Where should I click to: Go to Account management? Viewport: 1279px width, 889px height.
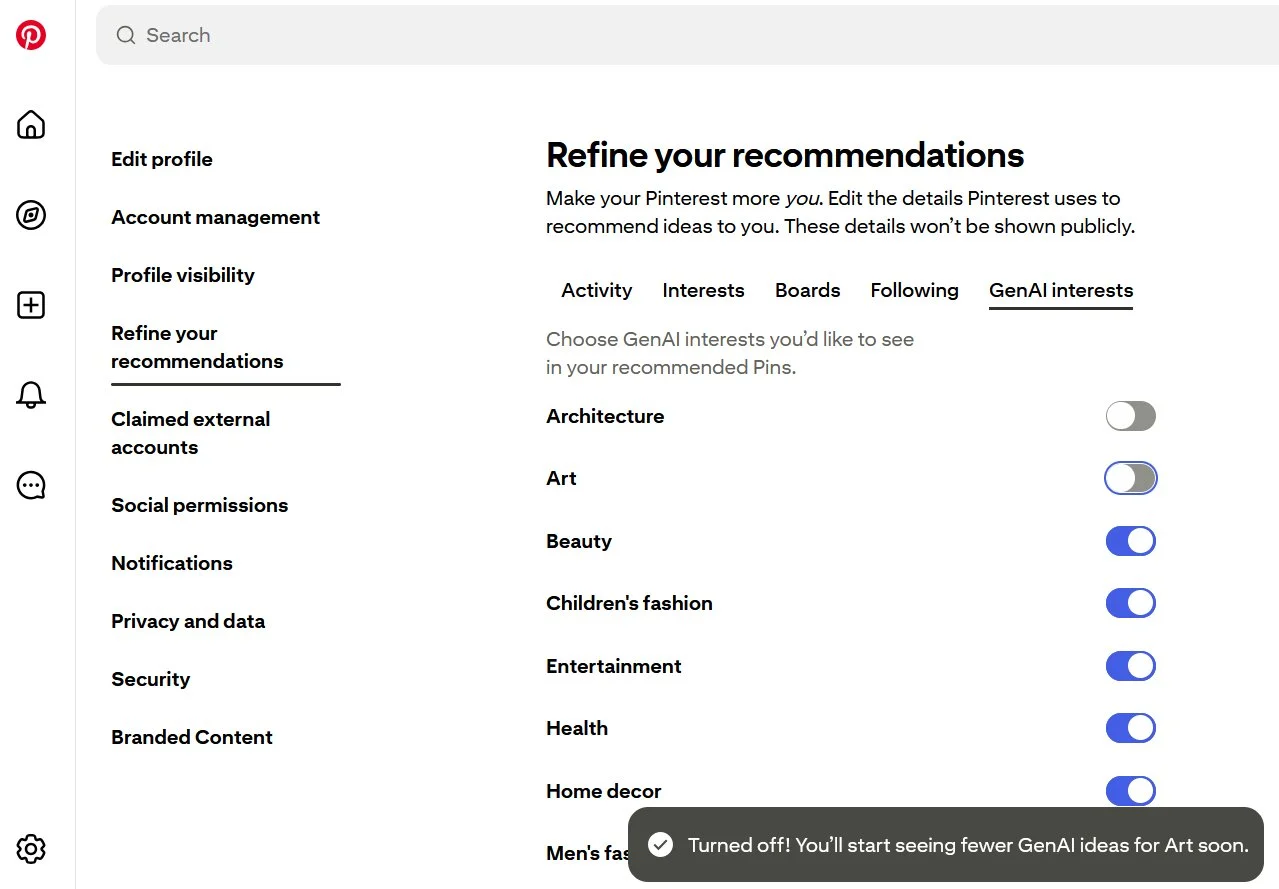pyautogui.click(x=215, y=217)
